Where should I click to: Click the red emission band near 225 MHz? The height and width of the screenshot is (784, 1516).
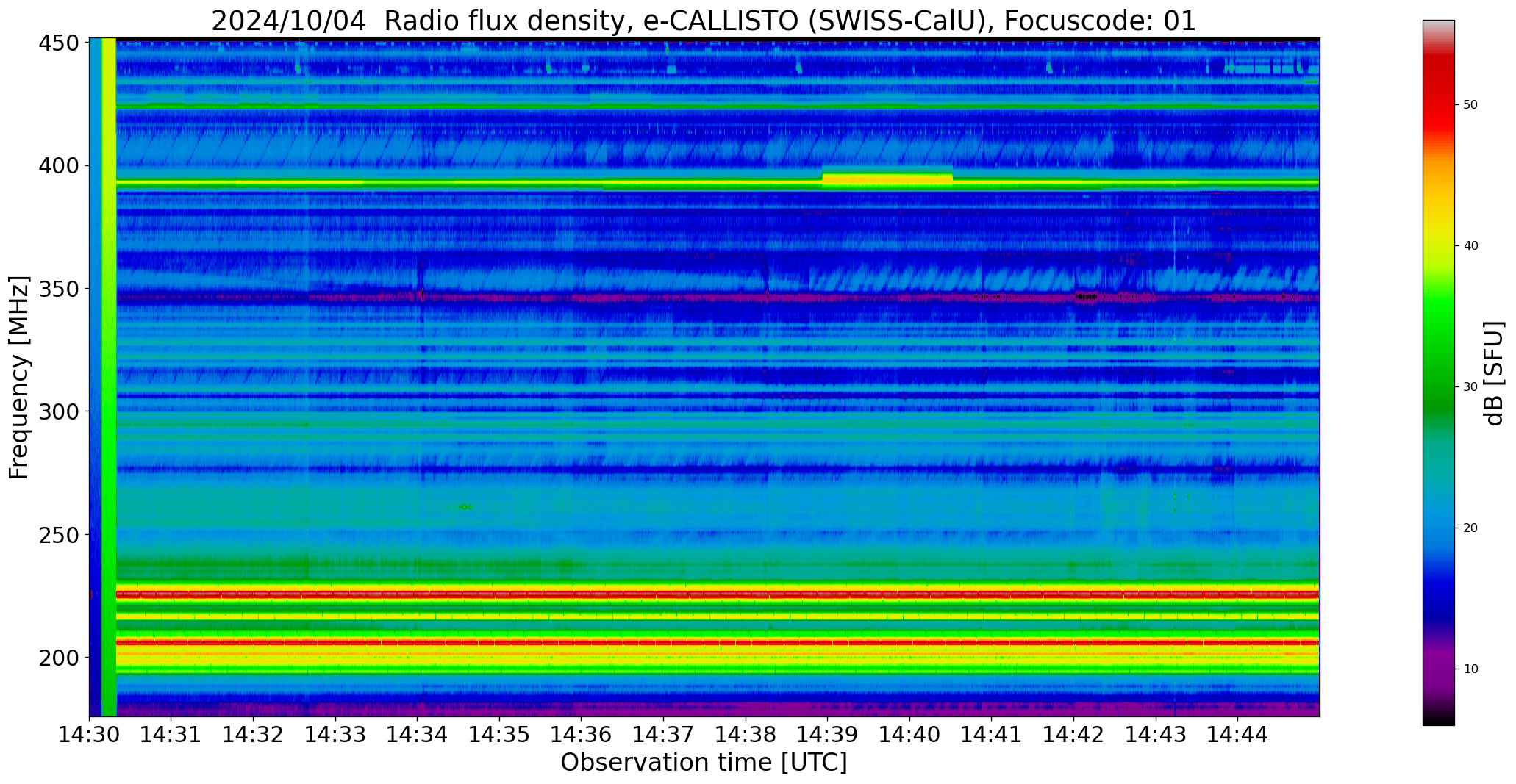coord(718,594)
